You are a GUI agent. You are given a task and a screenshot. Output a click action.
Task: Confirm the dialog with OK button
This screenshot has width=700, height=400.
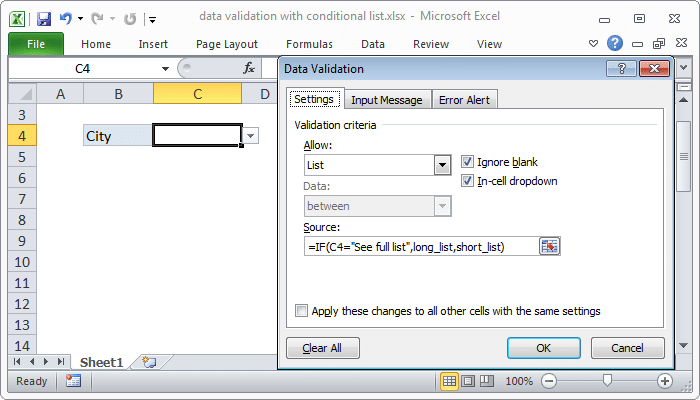(543, 348)
